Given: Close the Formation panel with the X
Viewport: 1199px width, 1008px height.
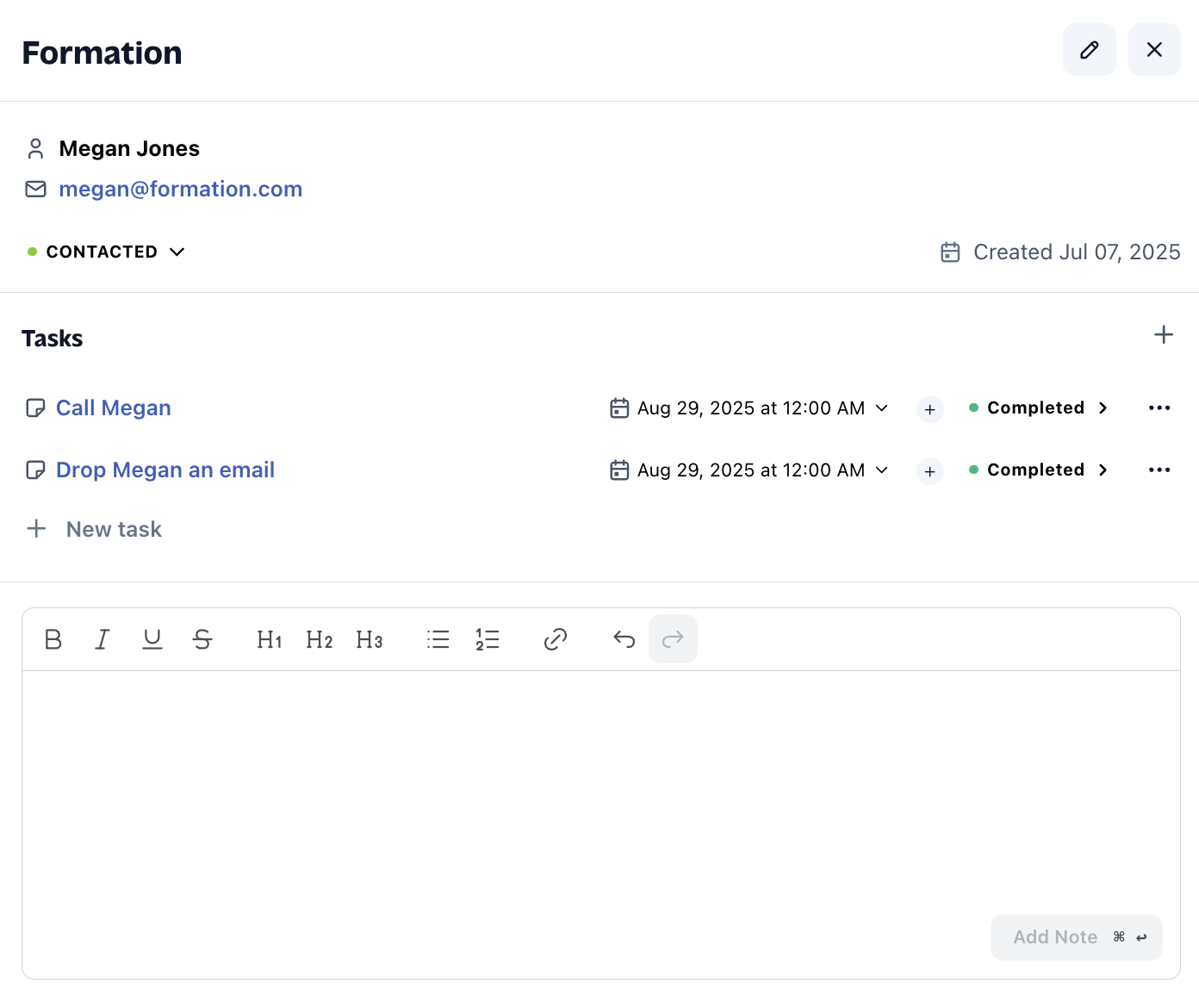Looking at the screenshot, I should 1154,50.
